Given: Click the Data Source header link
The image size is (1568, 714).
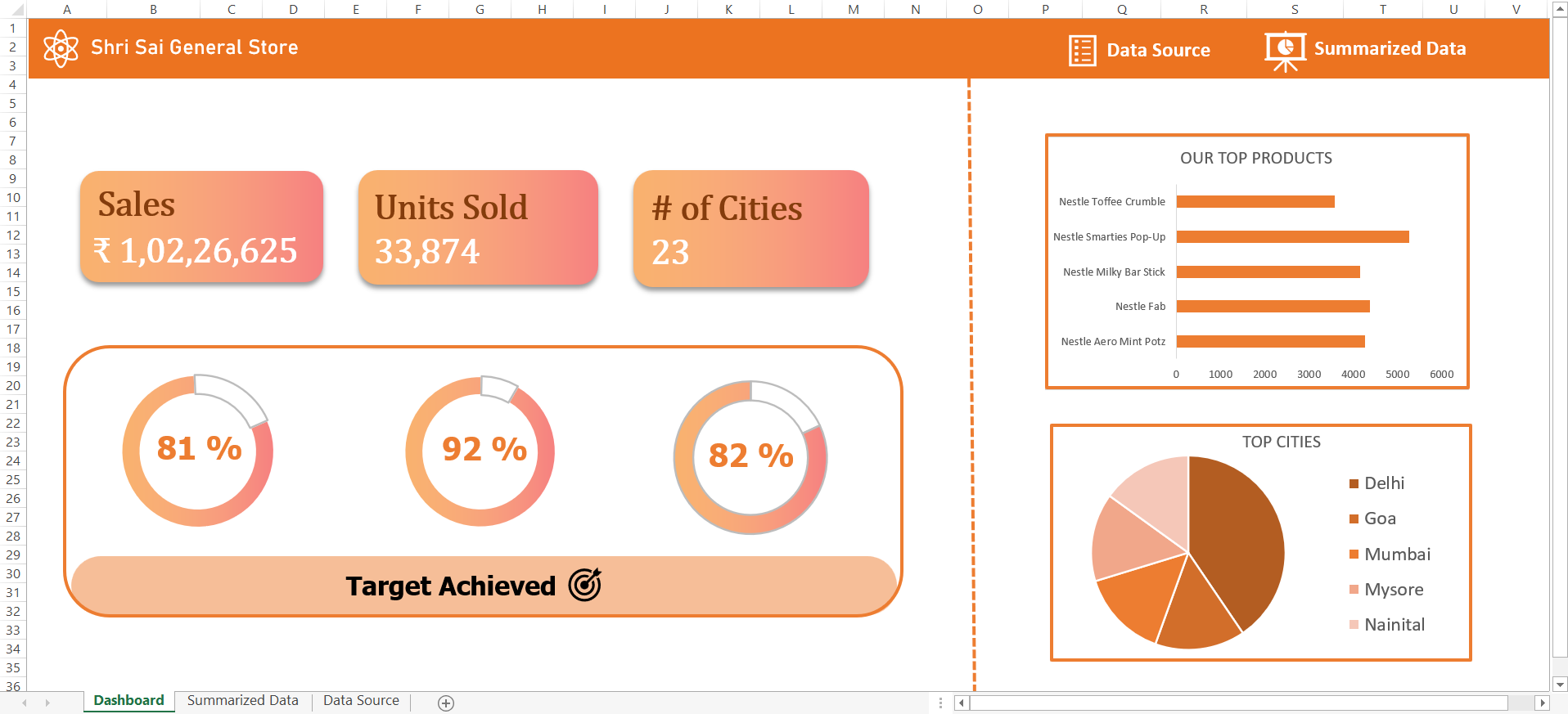Looking at the screenshot, I should pos(1158,50).
